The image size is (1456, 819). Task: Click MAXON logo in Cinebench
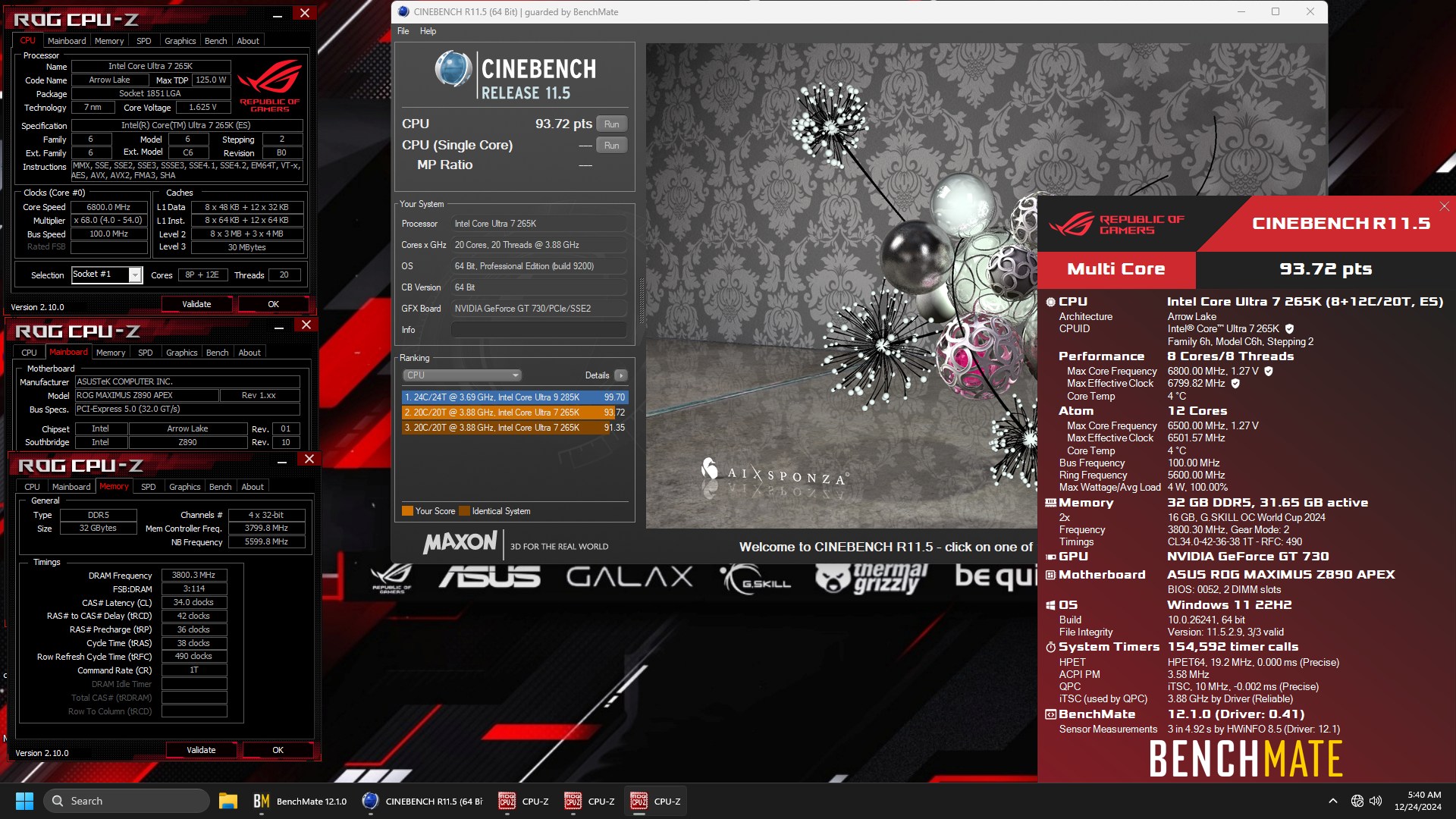pos(460,542)
